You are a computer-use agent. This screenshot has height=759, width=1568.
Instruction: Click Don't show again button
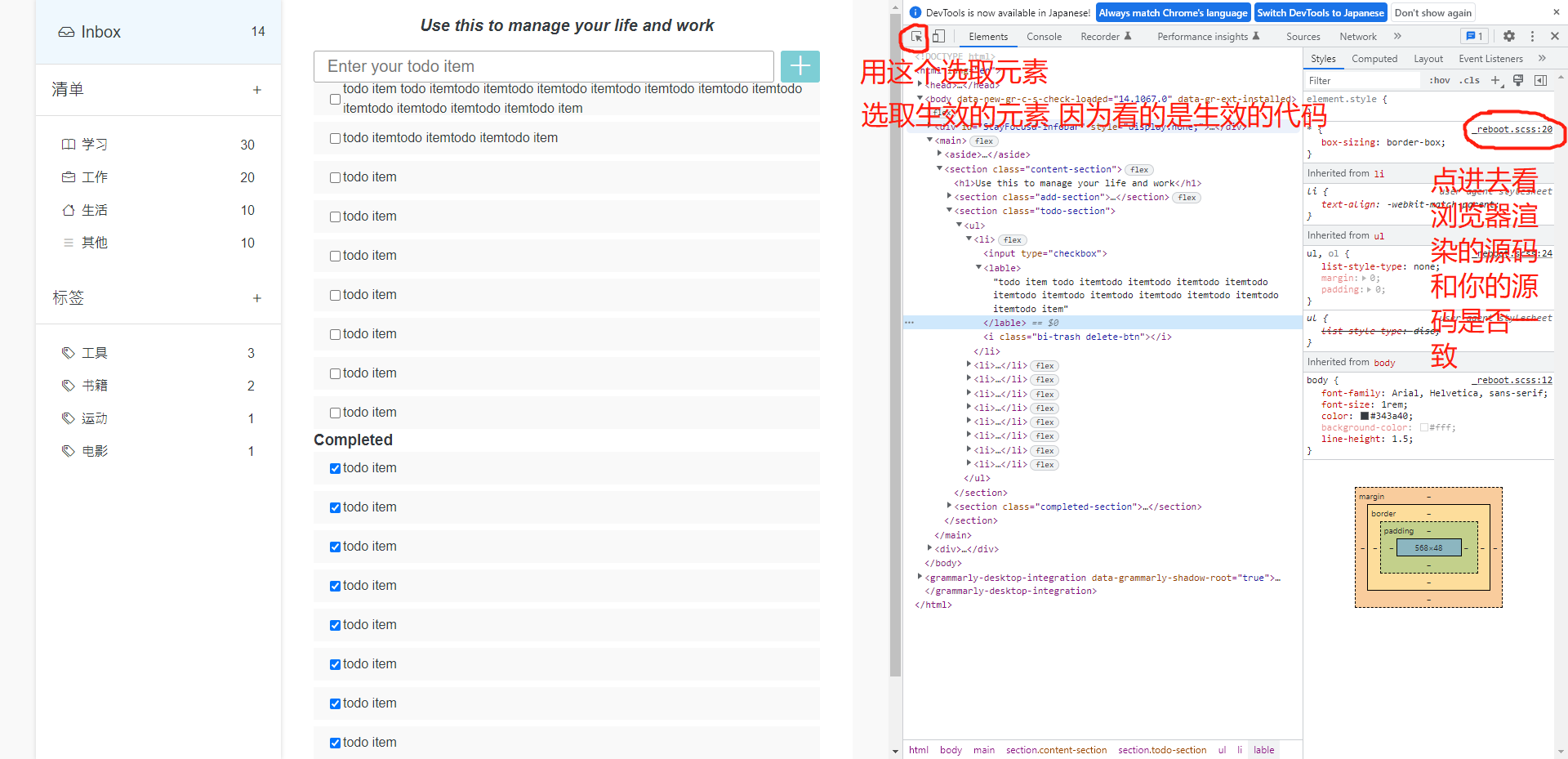(x=1433, y=12)
